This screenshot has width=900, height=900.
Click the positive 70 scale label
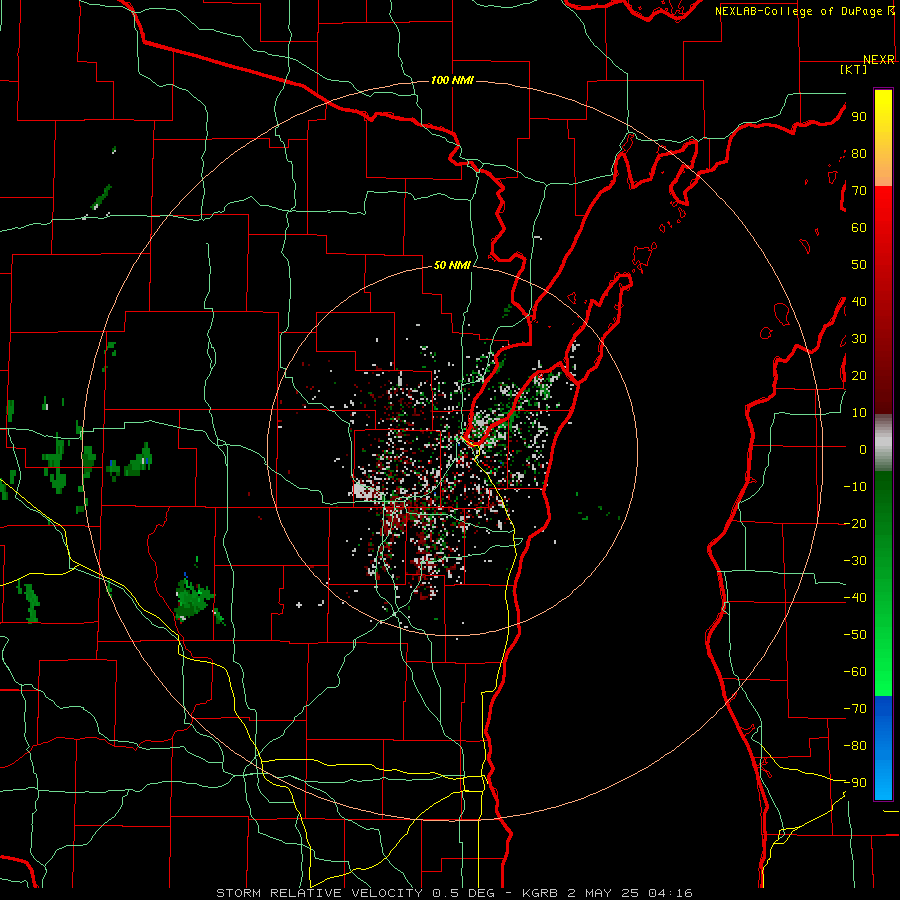tap(859, 191)
